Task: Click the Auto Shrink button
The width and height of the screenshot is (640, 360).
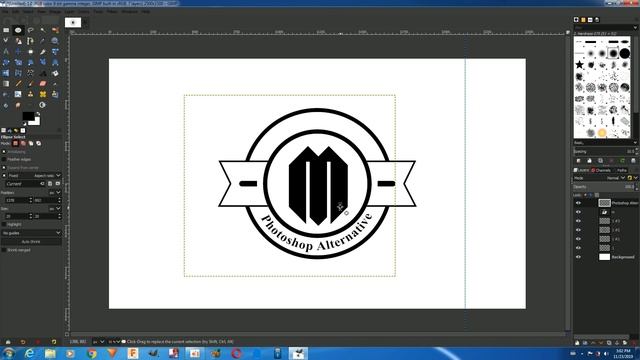Action: point(31,242)
